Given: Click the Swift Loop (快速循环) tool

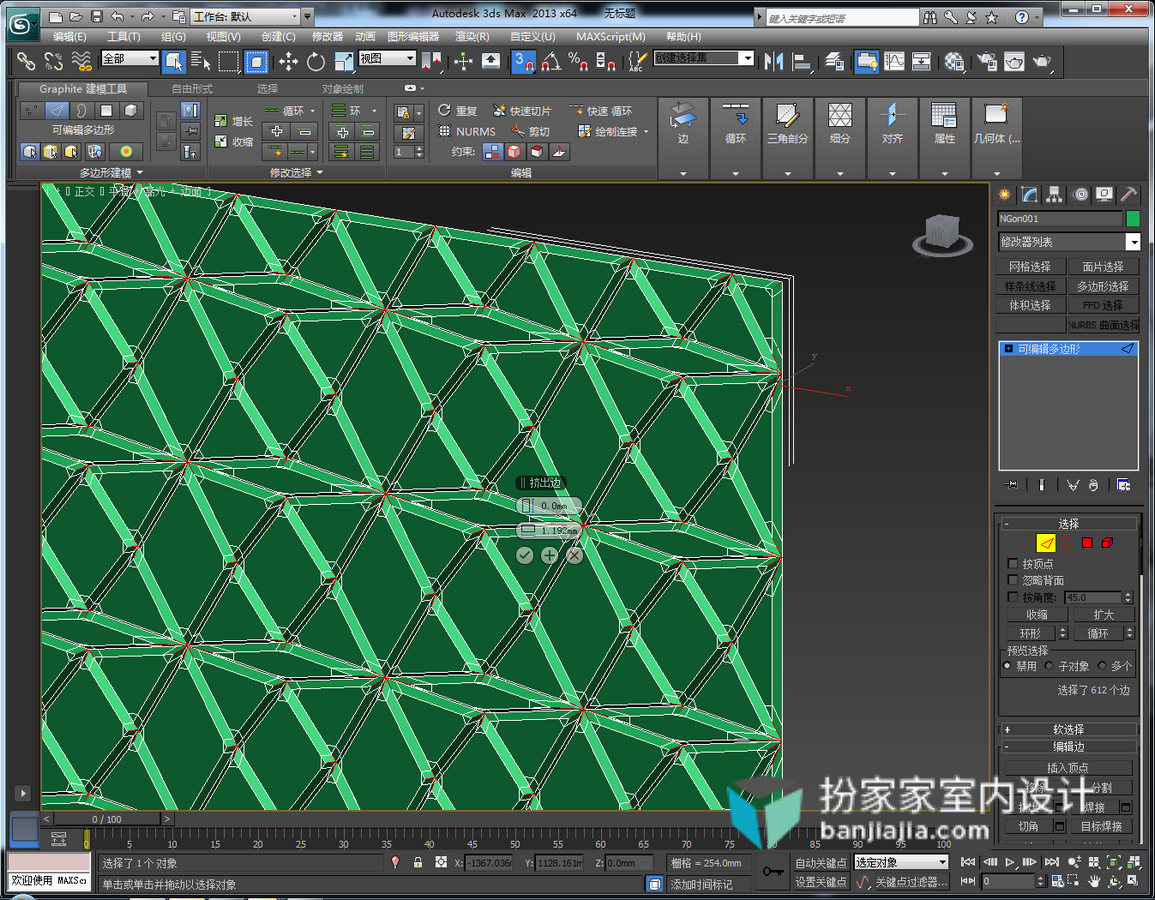Looking at the screenshot, I should click(x=601, y=111).
